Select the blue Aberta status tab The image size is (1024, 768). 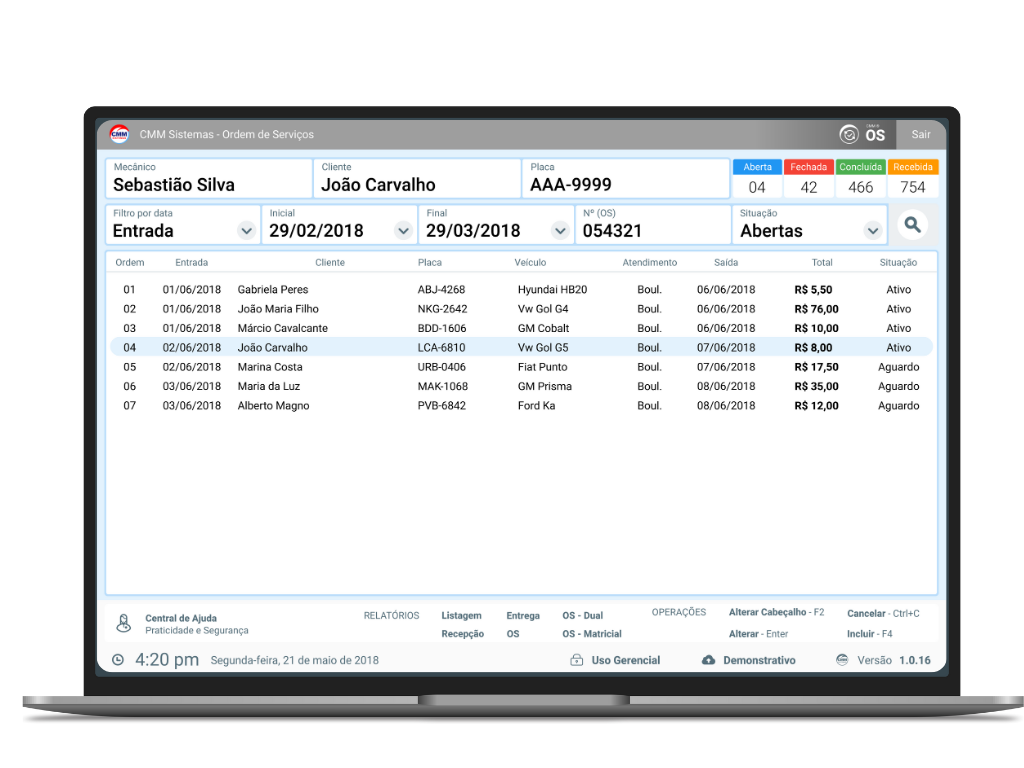pos(757,167)
